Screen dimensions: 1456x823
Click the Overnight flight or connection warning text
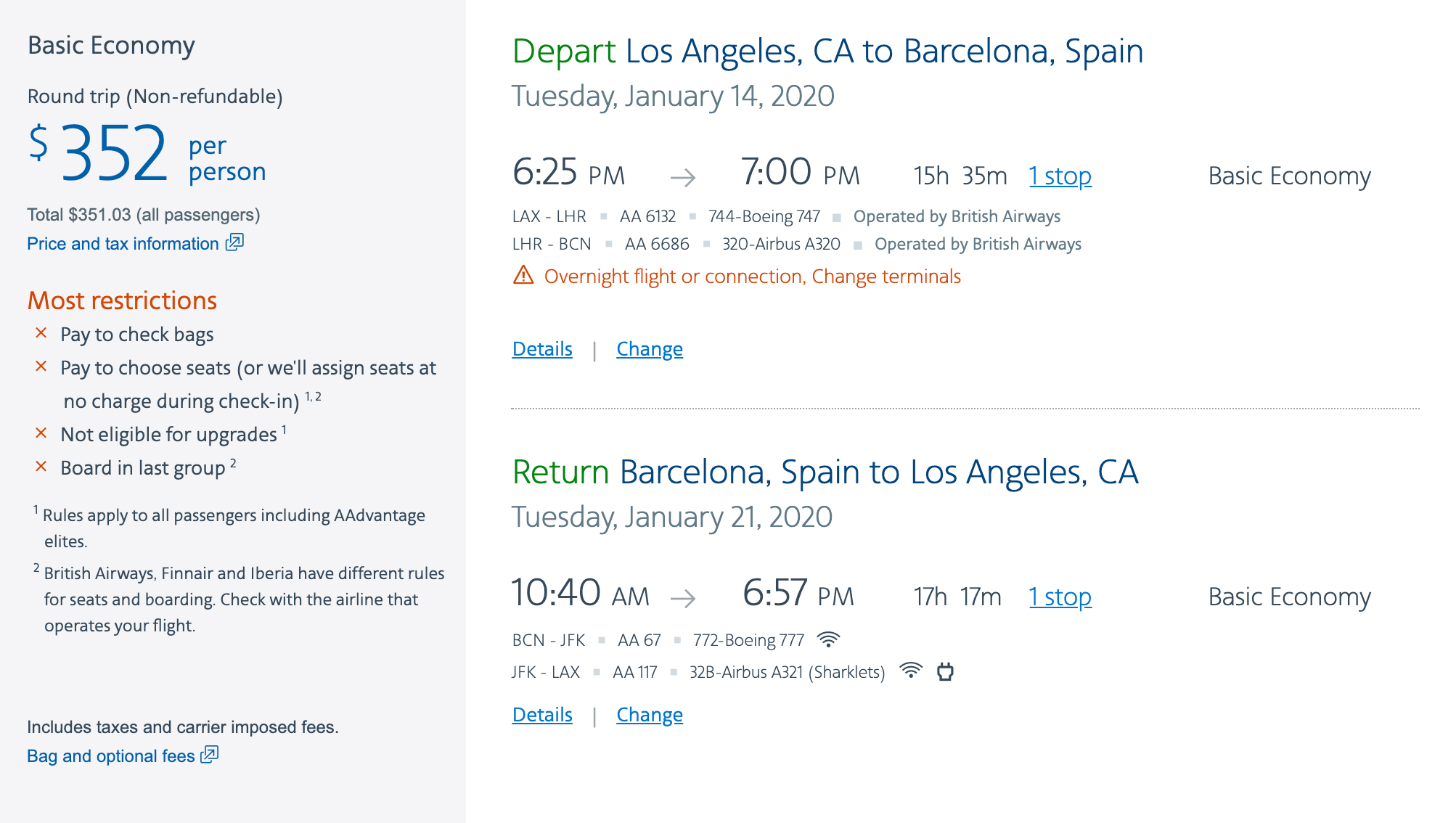click(x=752, y=277)
